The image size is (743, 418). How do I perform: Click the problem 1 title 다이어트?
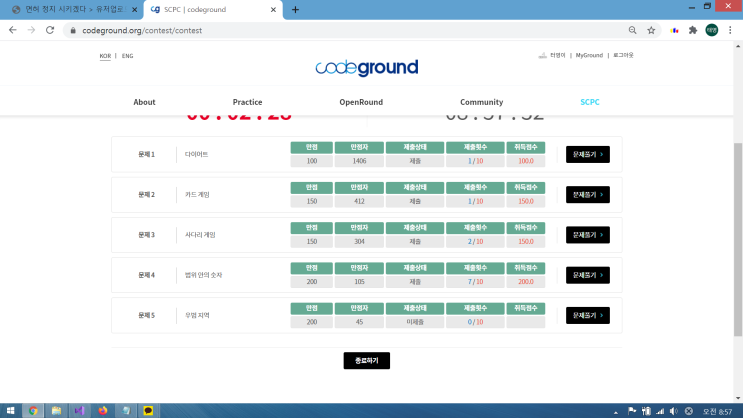pos(196,154)
